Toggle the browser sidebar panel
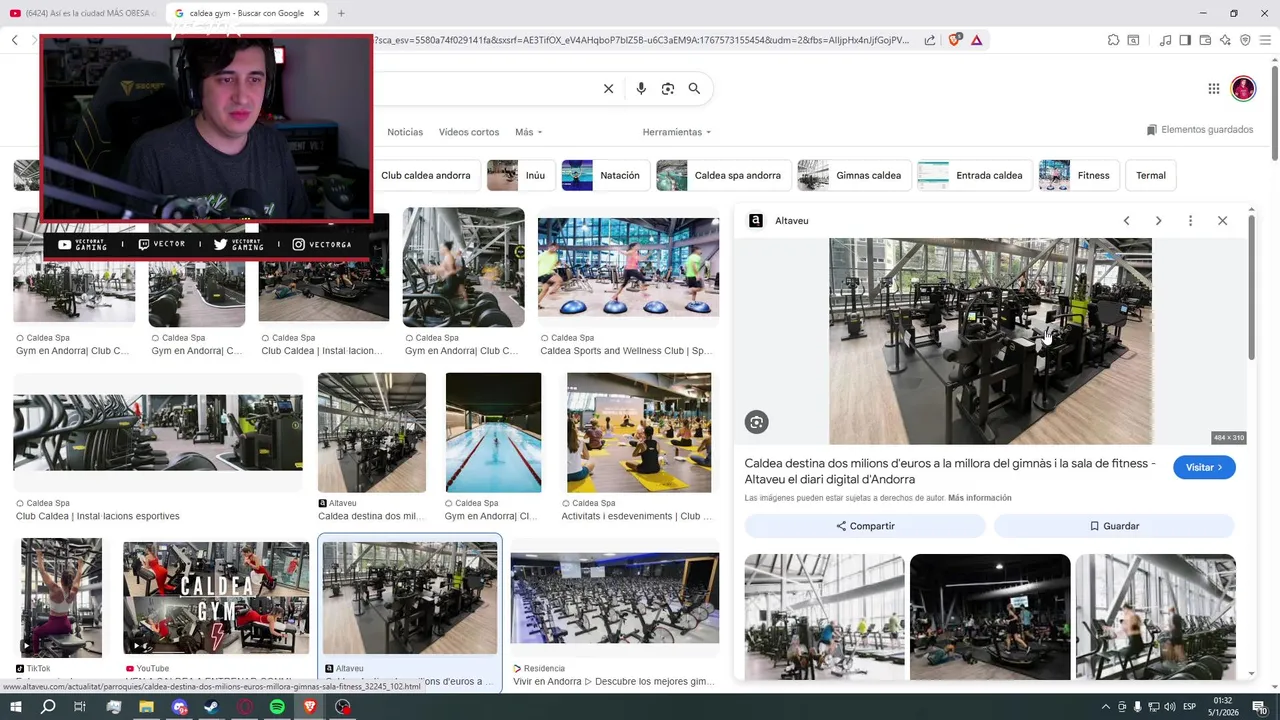This screenshot has width=1280, height=720. [1185, 40]
